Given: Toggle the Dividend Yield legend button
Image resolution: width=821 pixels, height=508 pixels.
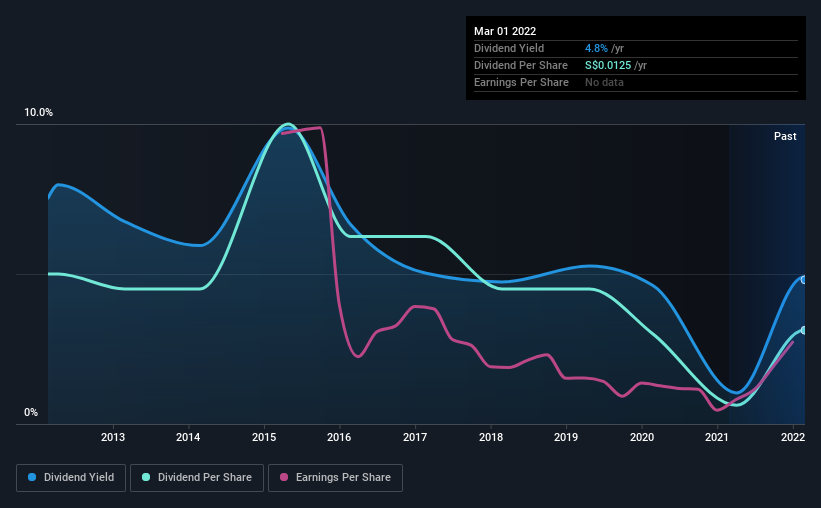Looking at the screenshot, I should (x=71, y=478).
